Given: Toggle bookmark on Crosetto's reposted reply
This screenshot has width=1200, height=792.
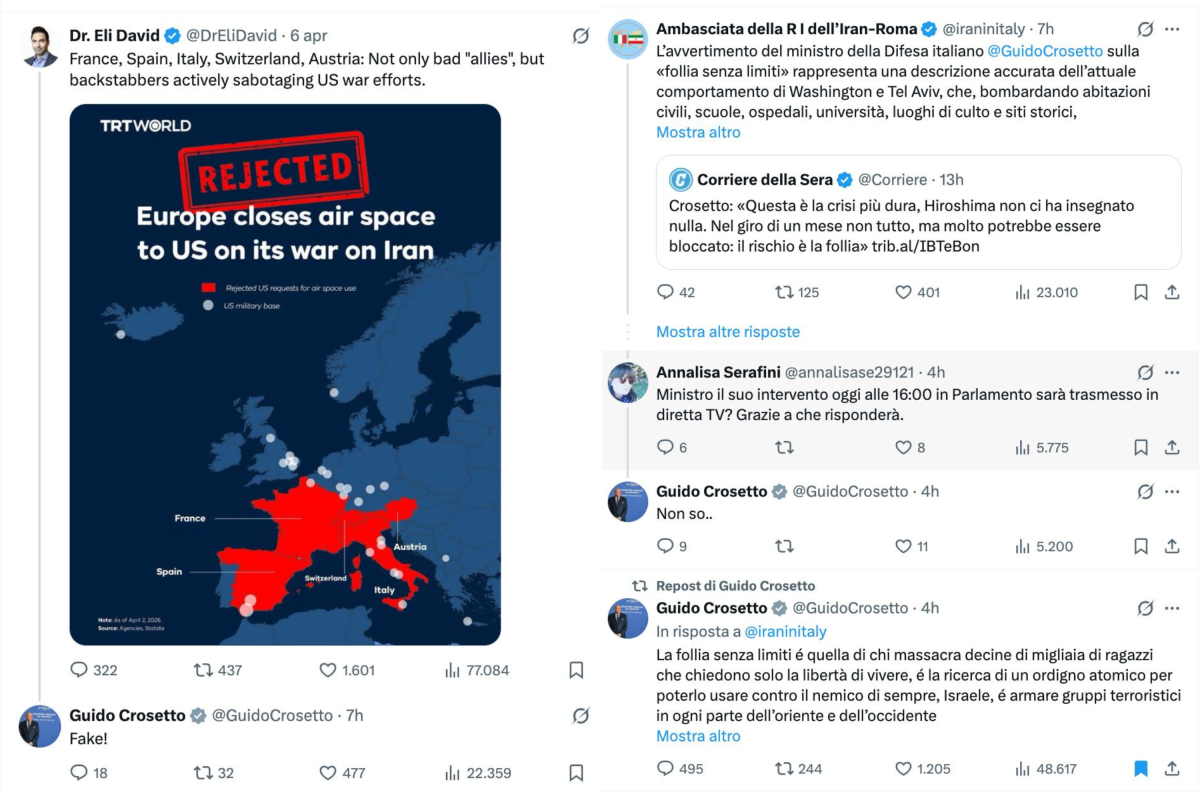Looking at the screenshot, I should coord(1140,768).
